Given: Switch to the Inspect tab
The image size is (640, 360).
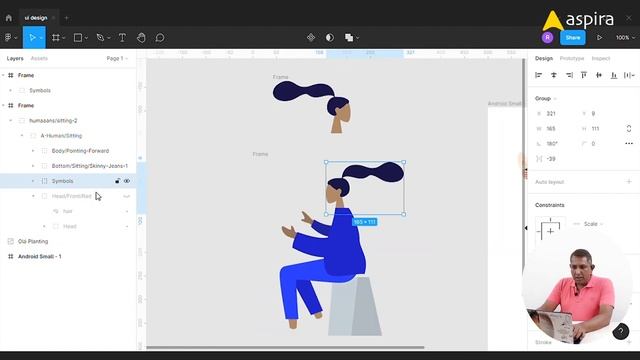Looking at the screenshot, I should tap(601, 58).
